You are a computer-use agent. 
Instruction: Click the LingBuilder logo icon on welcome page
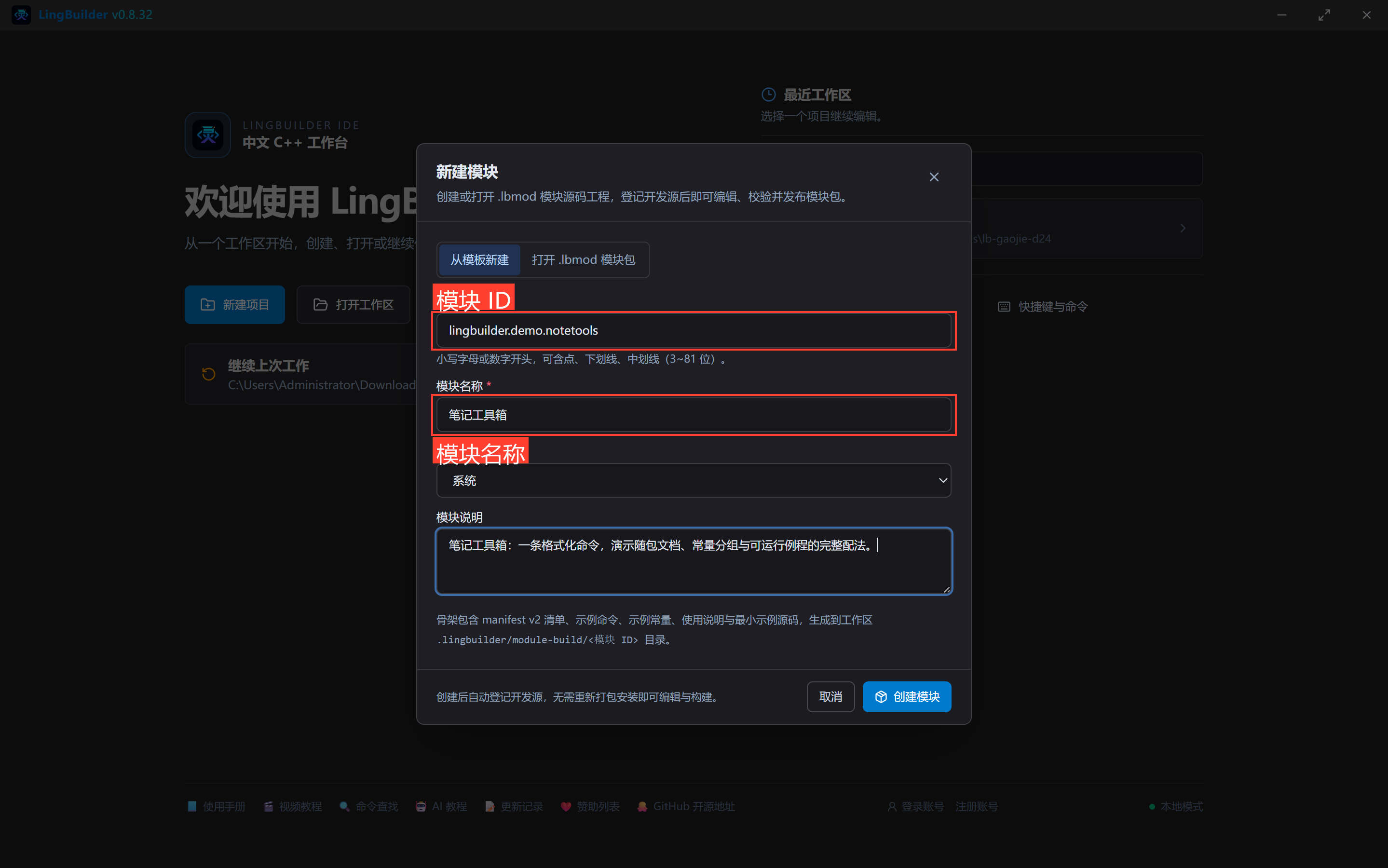coord(208,135)
